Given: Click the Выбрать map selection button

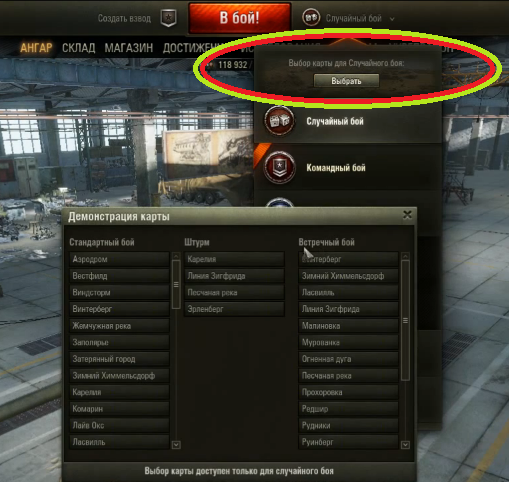Looking at the screenshot, I should tap(346, 81).
